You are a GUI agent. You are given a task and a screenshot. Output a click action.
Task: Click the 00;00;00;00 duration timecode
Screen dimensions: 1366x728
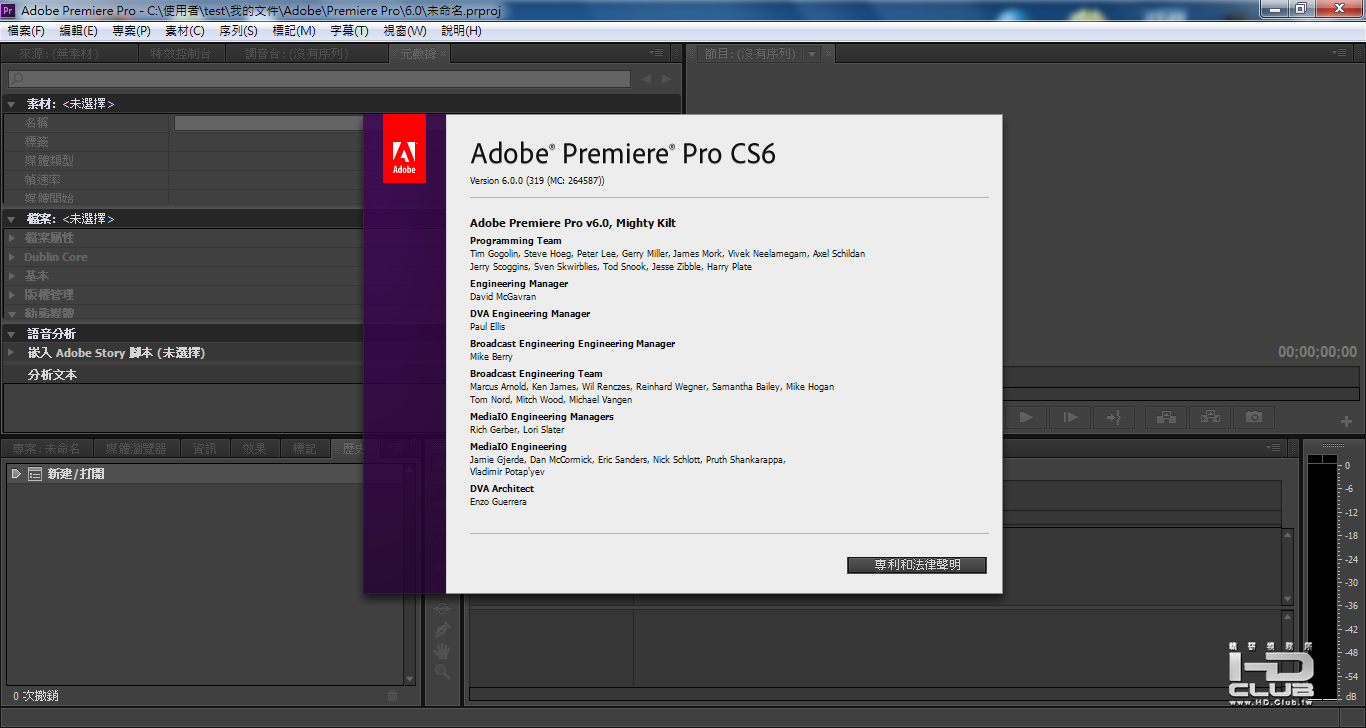1317,352
